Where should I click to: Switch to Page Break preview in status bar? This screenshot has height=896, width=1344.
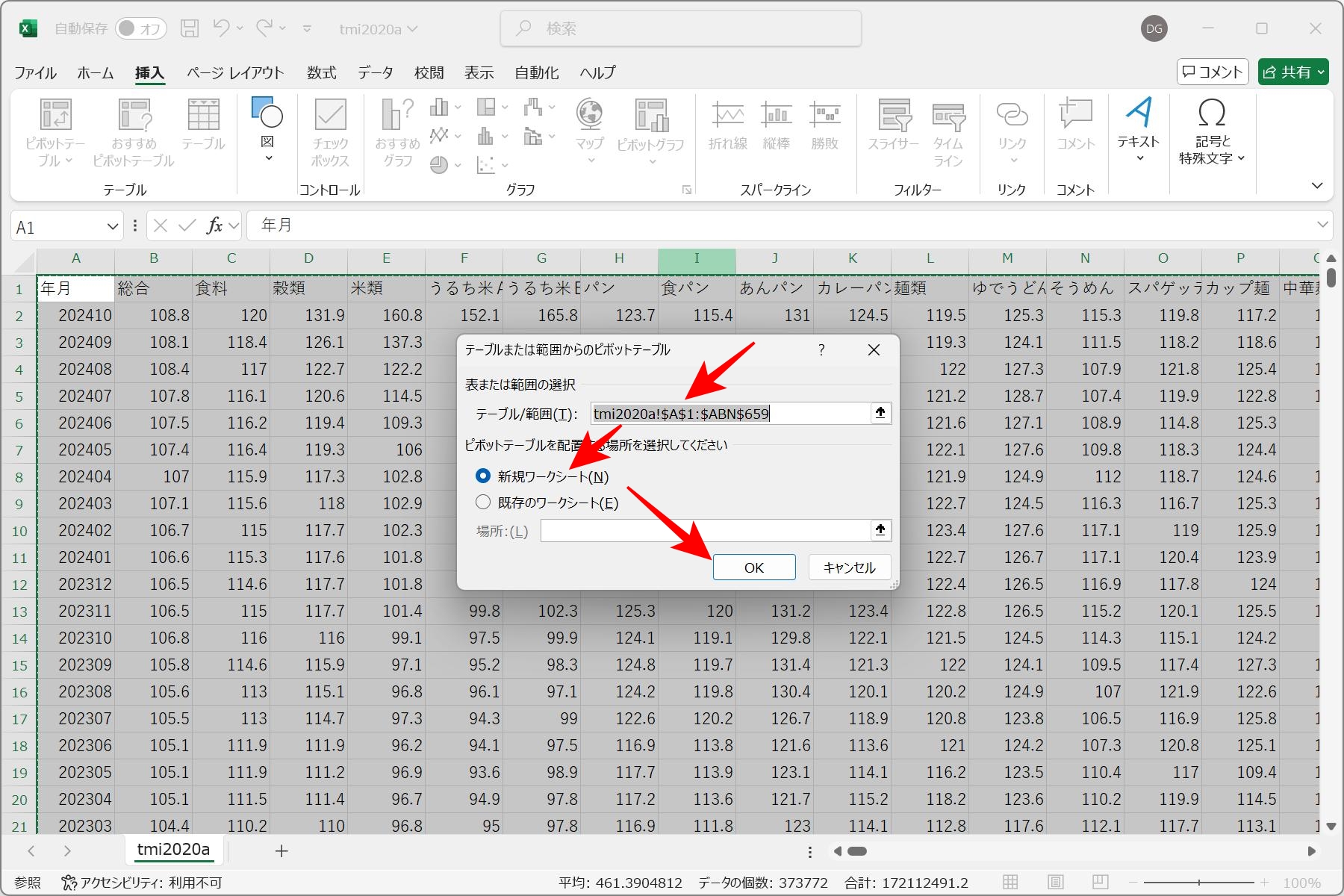click(1099, 883)
